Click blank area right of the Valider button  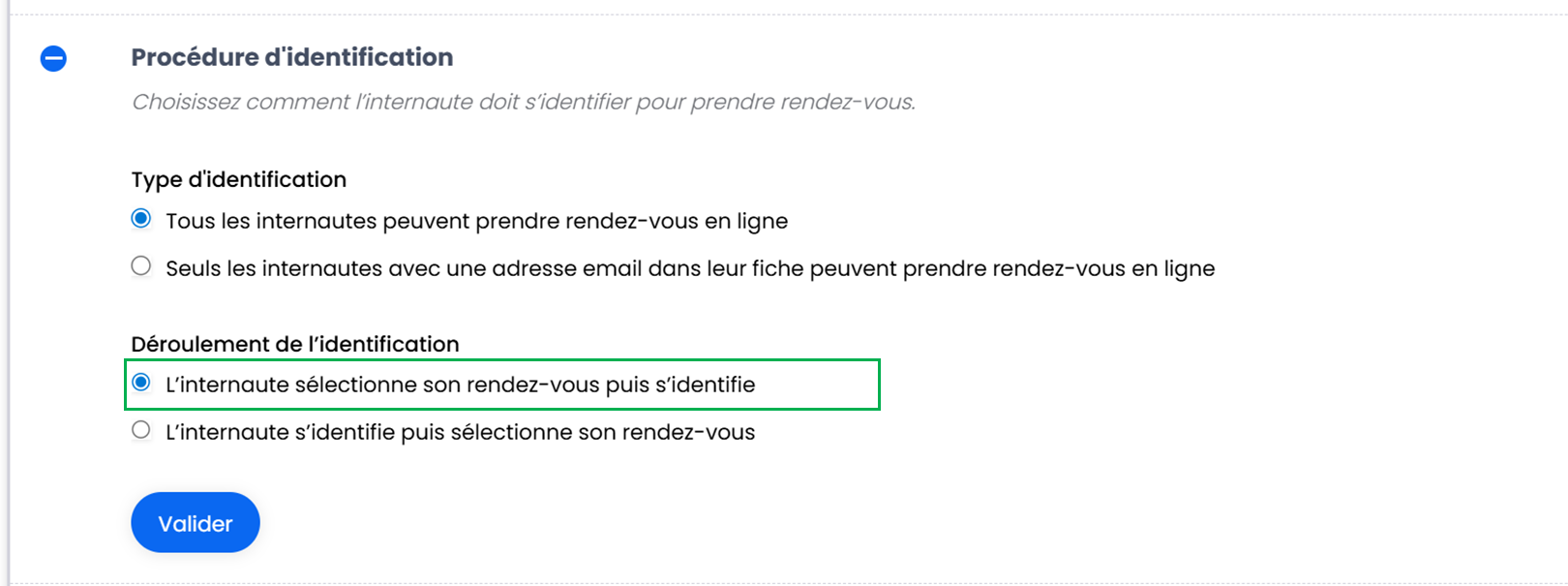tap(581, 523)
